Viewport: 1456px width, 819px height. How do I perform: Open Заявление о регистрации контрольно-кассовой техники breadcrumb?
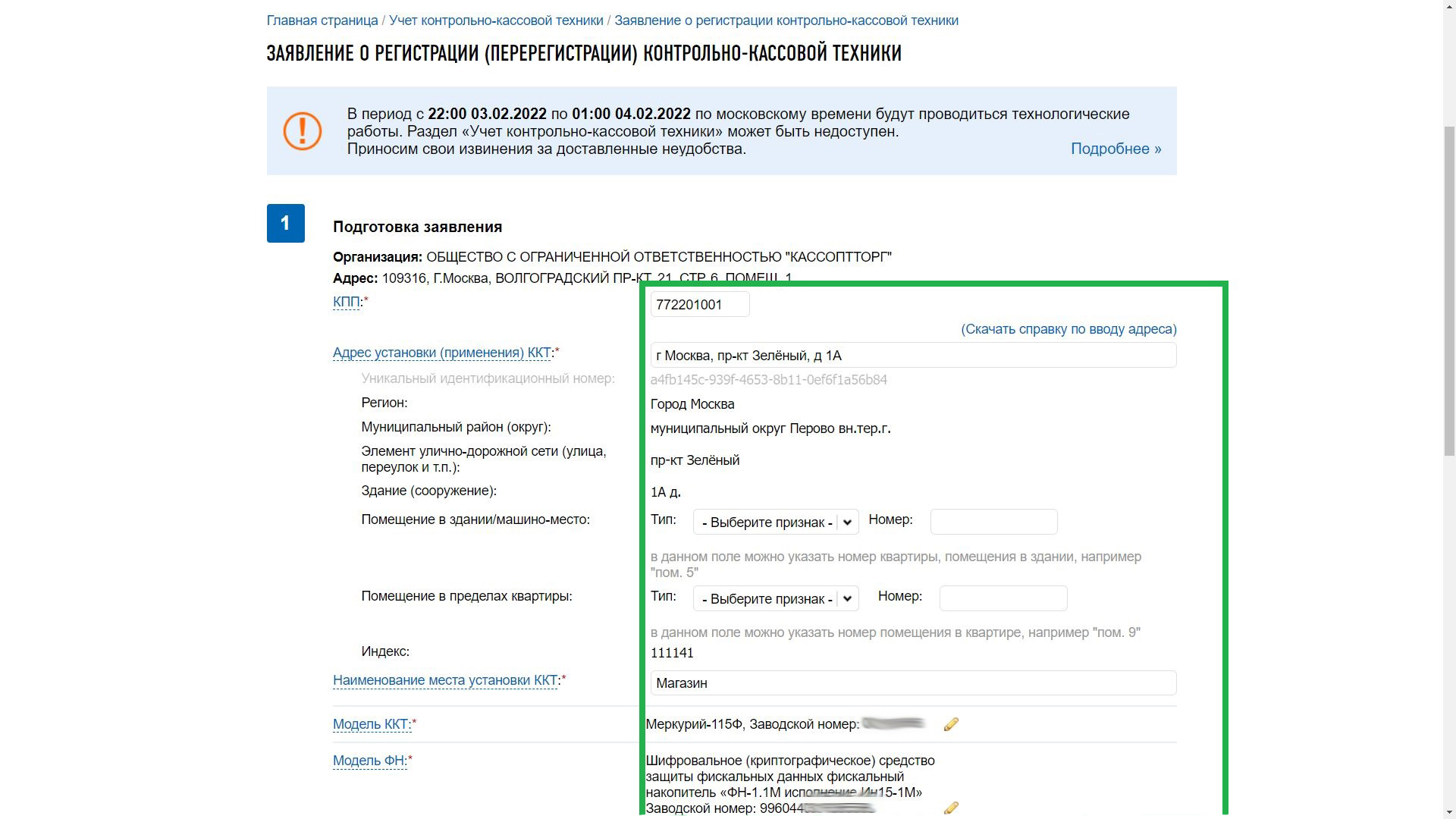pos(786,20)
